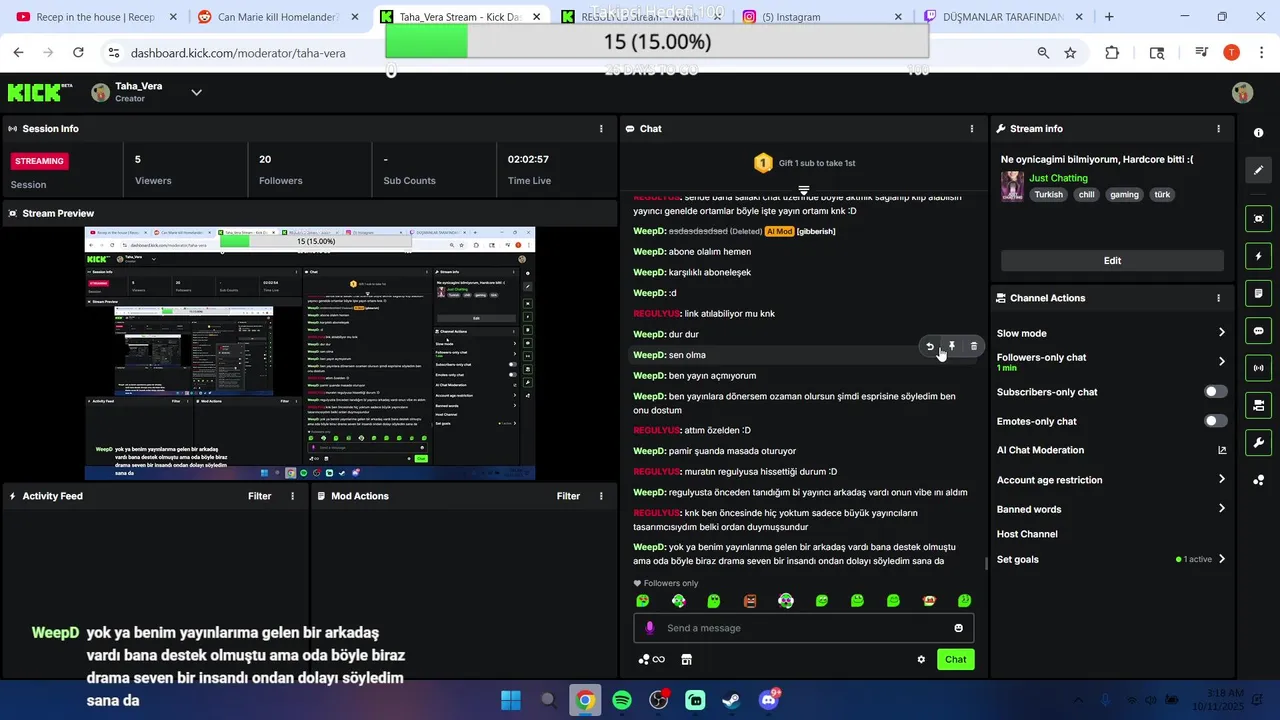This screenshot has width=1280, height=720.
Task: Open Mod Actions three-dot menu
Action: pyautogui.click(x=602, y=496)
